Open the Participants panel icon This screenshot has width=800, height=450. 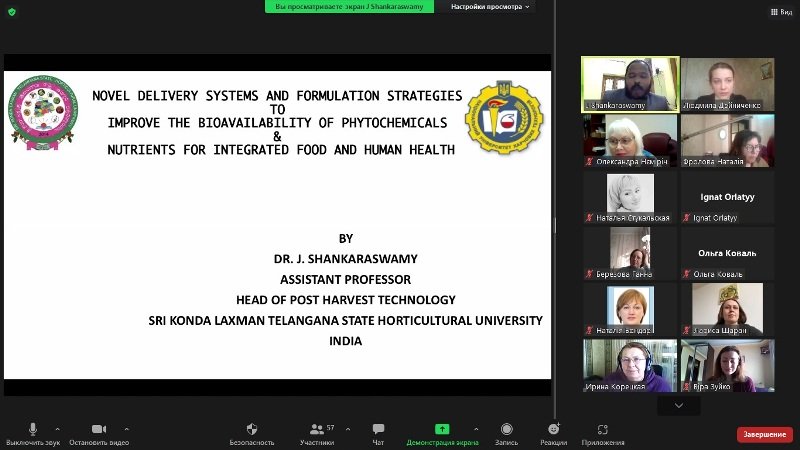(x=317, y=429)
